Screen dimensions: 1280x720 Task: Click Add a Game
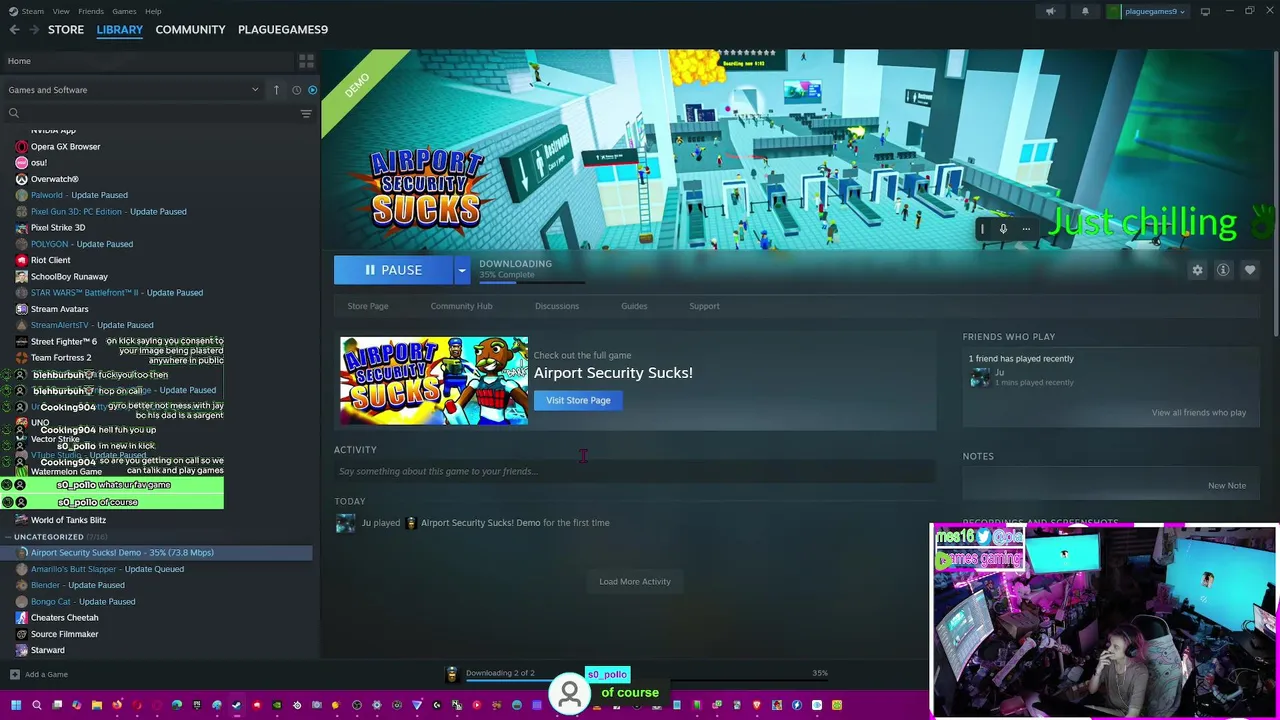coord(46,674)
